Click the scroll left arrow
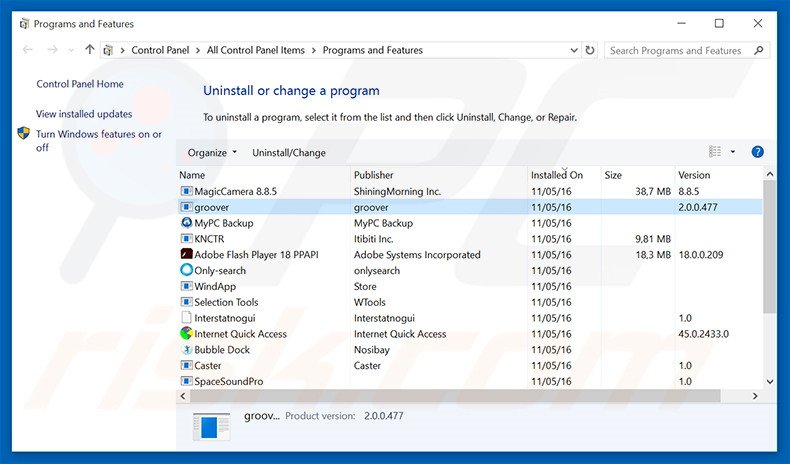Screen dimensions: 790x464 click(x=183, y=396)
